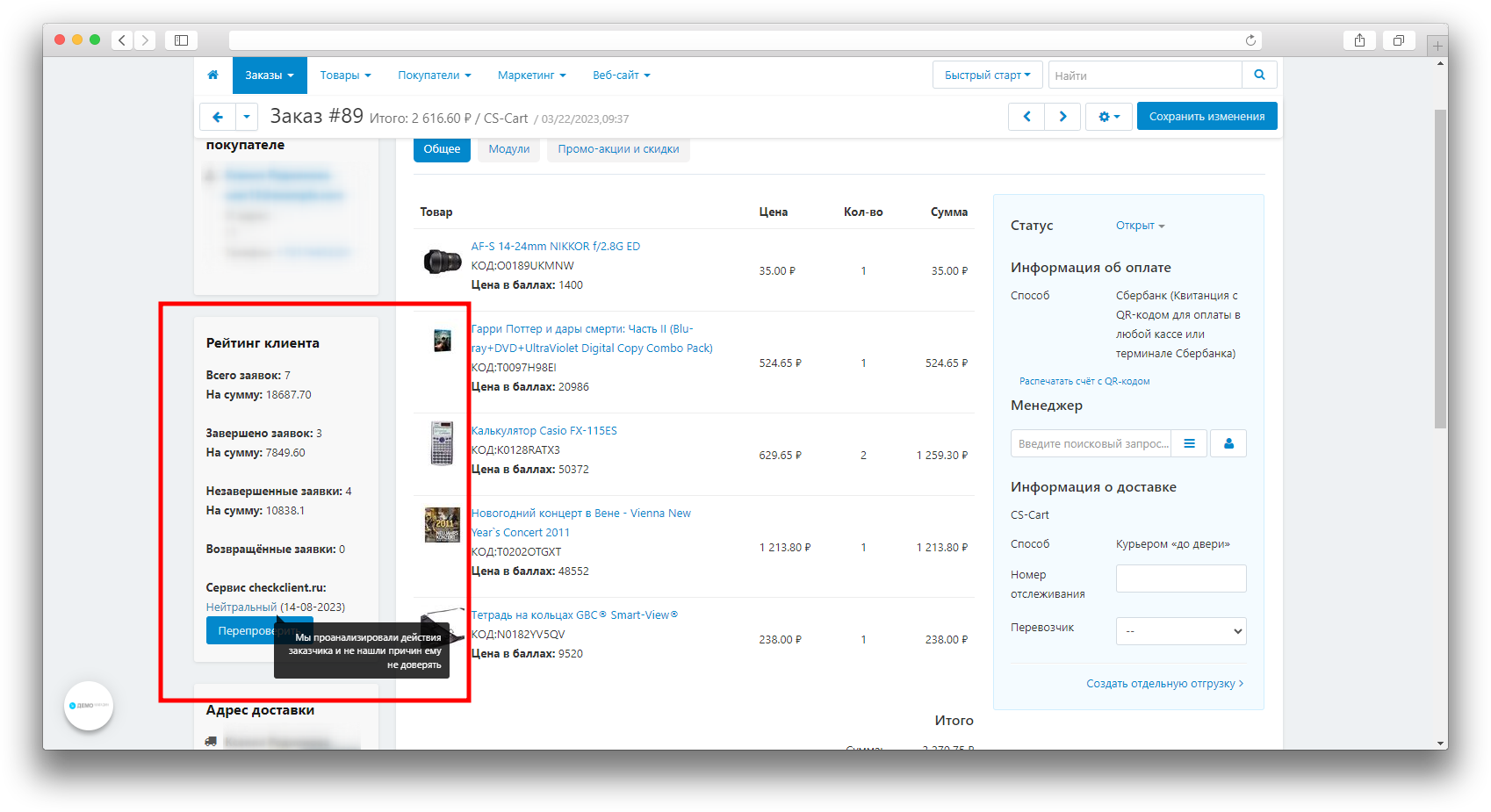This screenshot has width=1491, height=812.
Task: Click delivery truck icon under Адрес доставки
Action: pyautogui.click(x=211, y=742)
